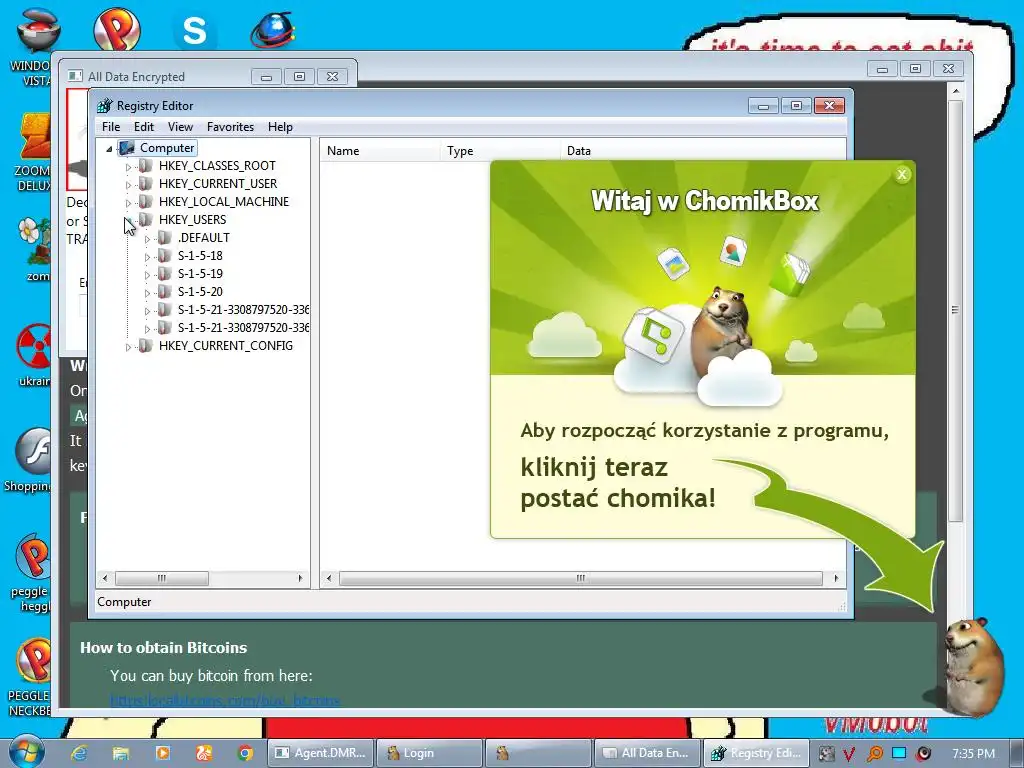Viewport: 1024px width, 768px height.
Task: Open the globe browser desktop icon
Action: (x=273, y=30)
